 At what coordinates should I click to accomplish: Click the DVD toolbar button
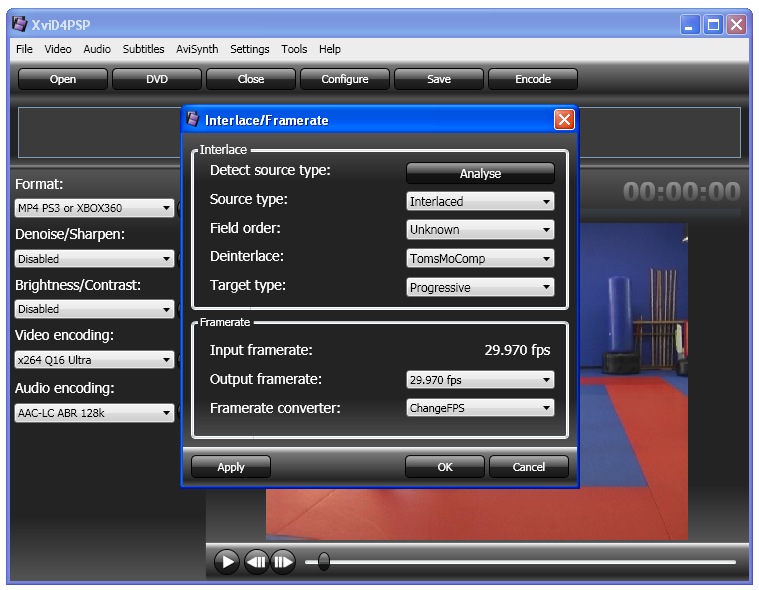(157, 79)
